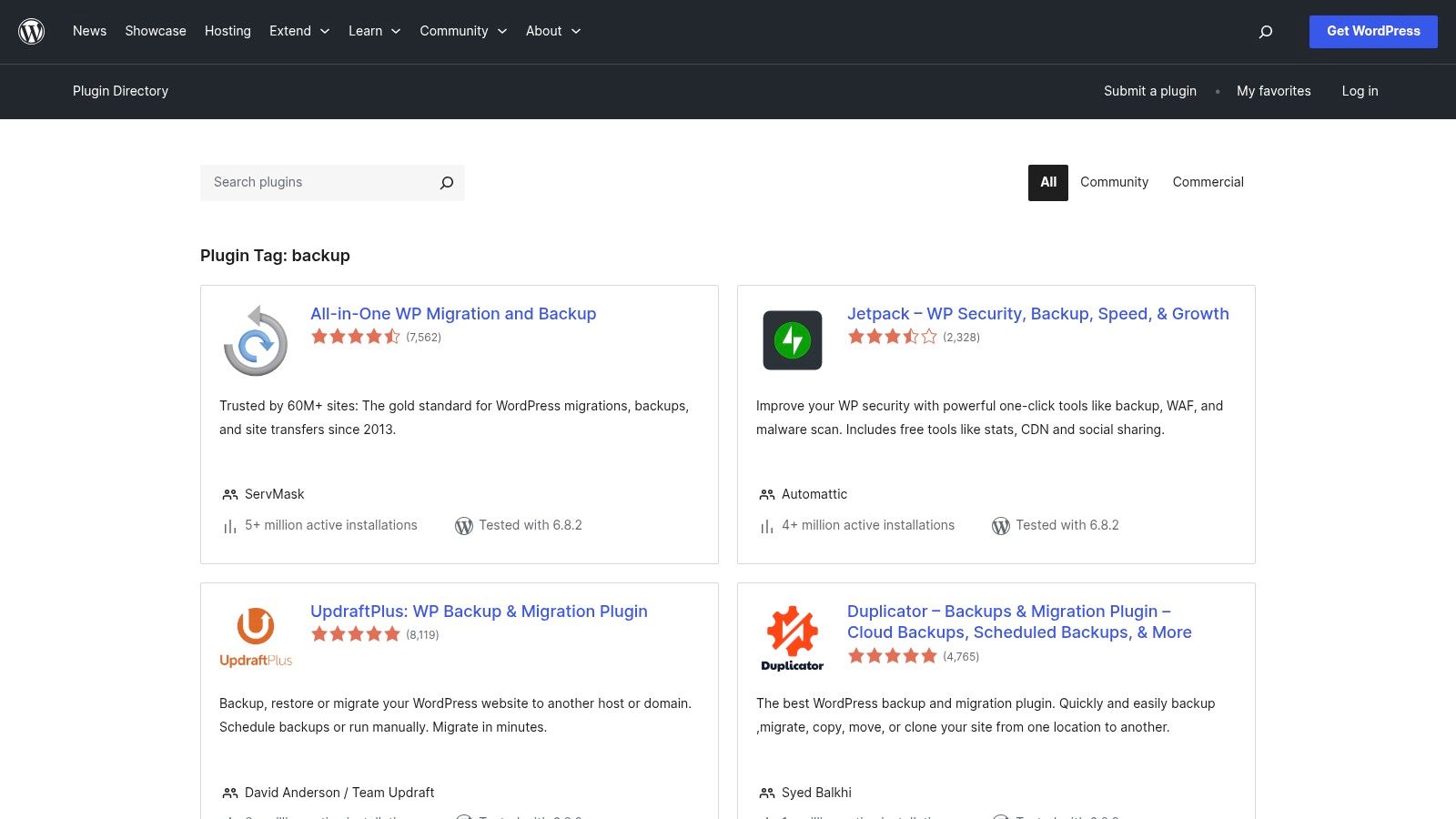Click WordPress icon beside Jetpack 'Tested with 6.8.2'

[x=1001, y=526]
